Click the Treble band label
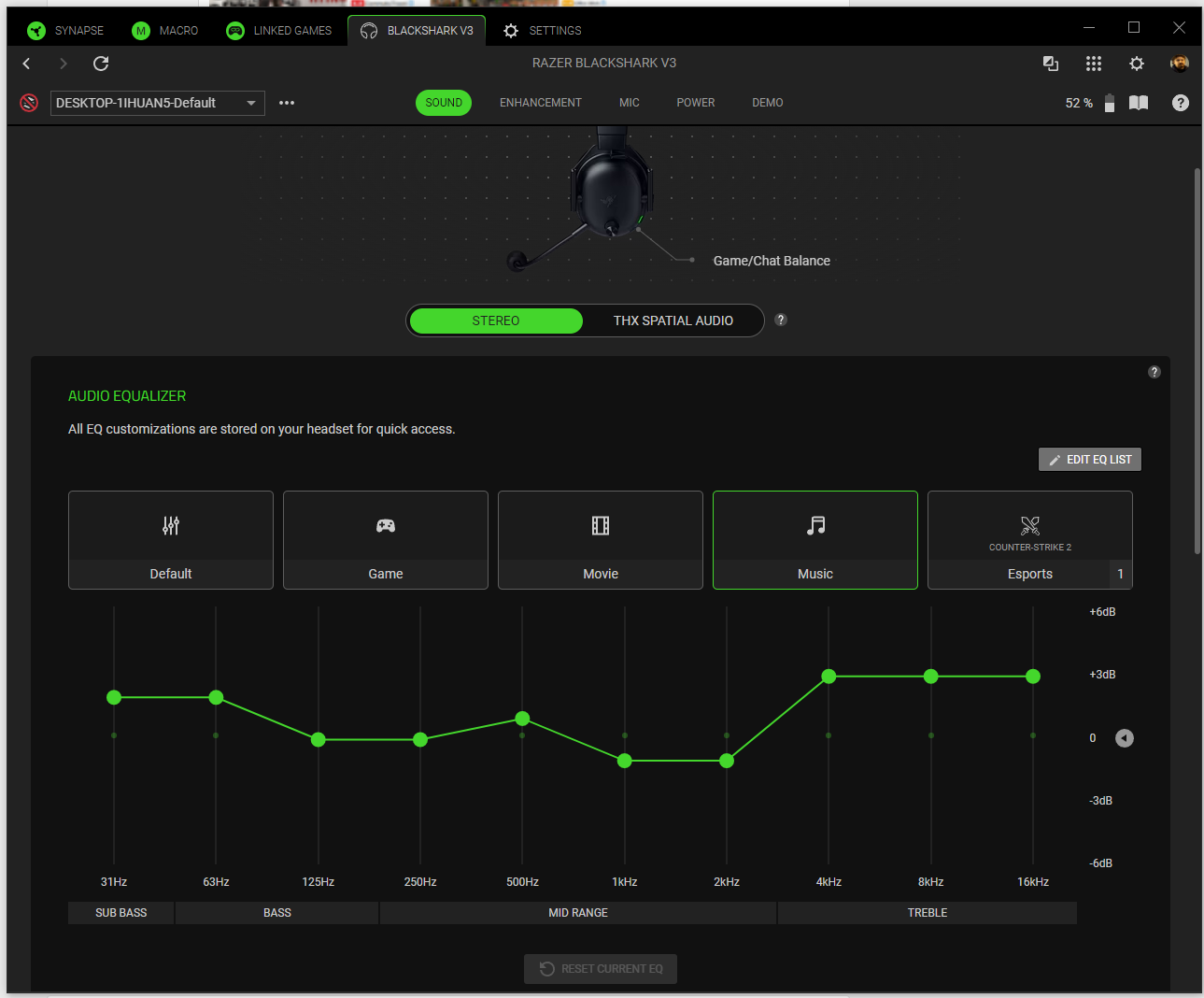 tap(928, 913)
